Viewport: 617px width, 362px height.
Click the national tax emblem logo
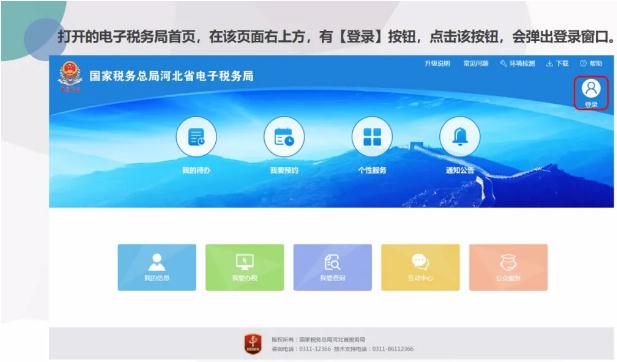[x=70, y=76]
